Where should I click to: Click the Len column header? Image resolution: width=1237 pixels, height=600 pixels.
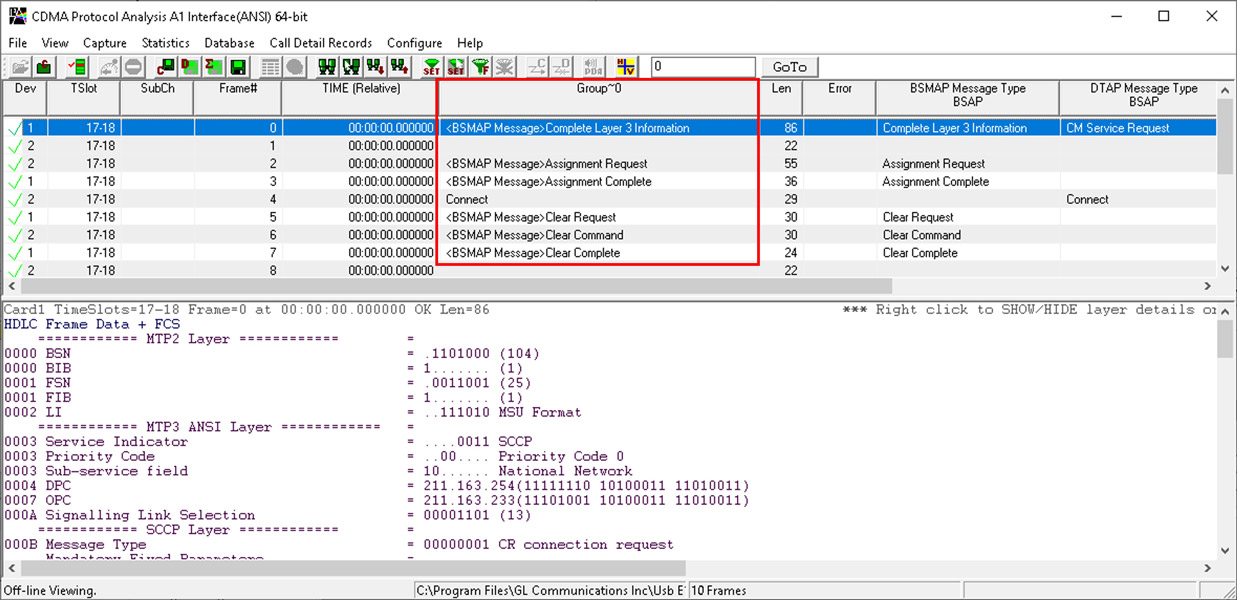[781, 97]
